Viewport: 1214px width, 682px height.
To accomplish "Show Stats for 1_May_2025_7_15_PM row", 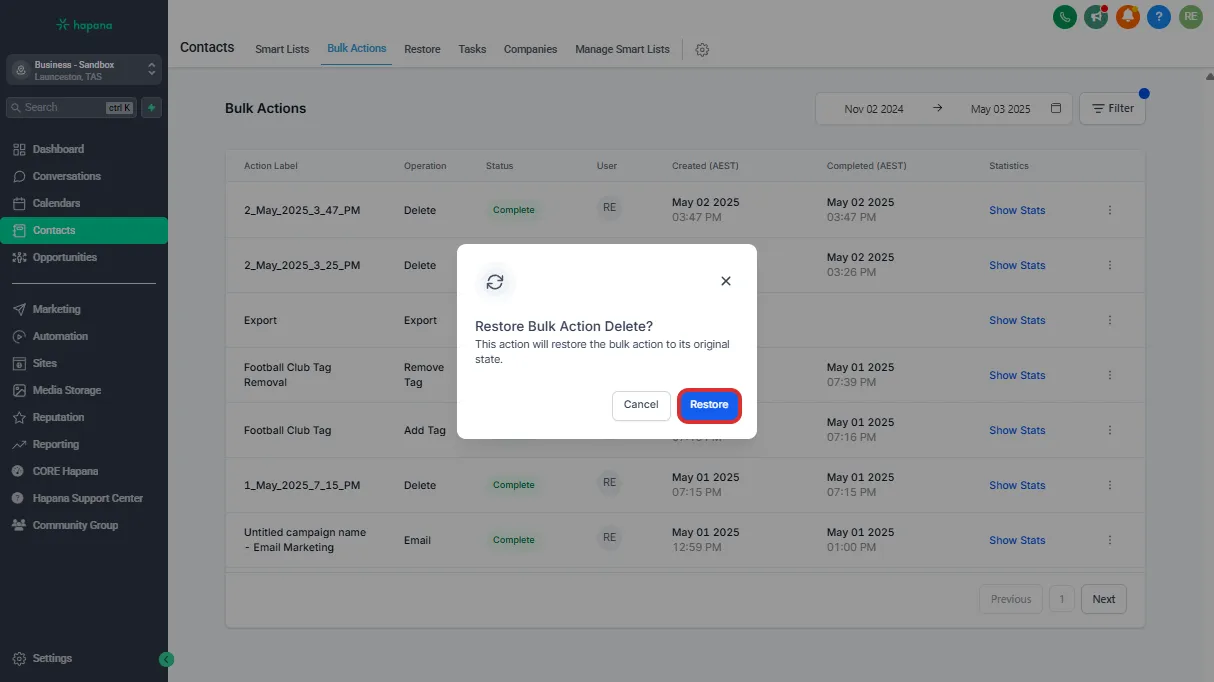I will click(1016, 485).
